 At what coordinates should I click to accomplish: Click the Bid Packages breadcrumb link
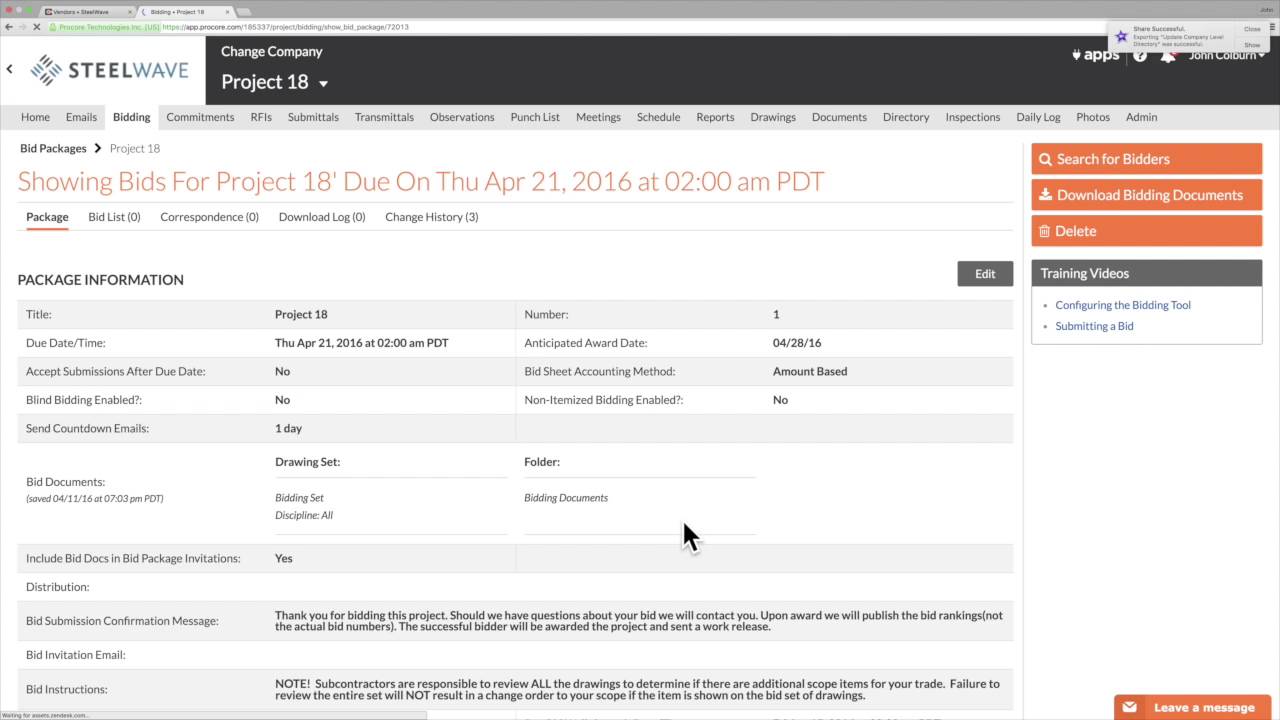click(x=53, y=148)
